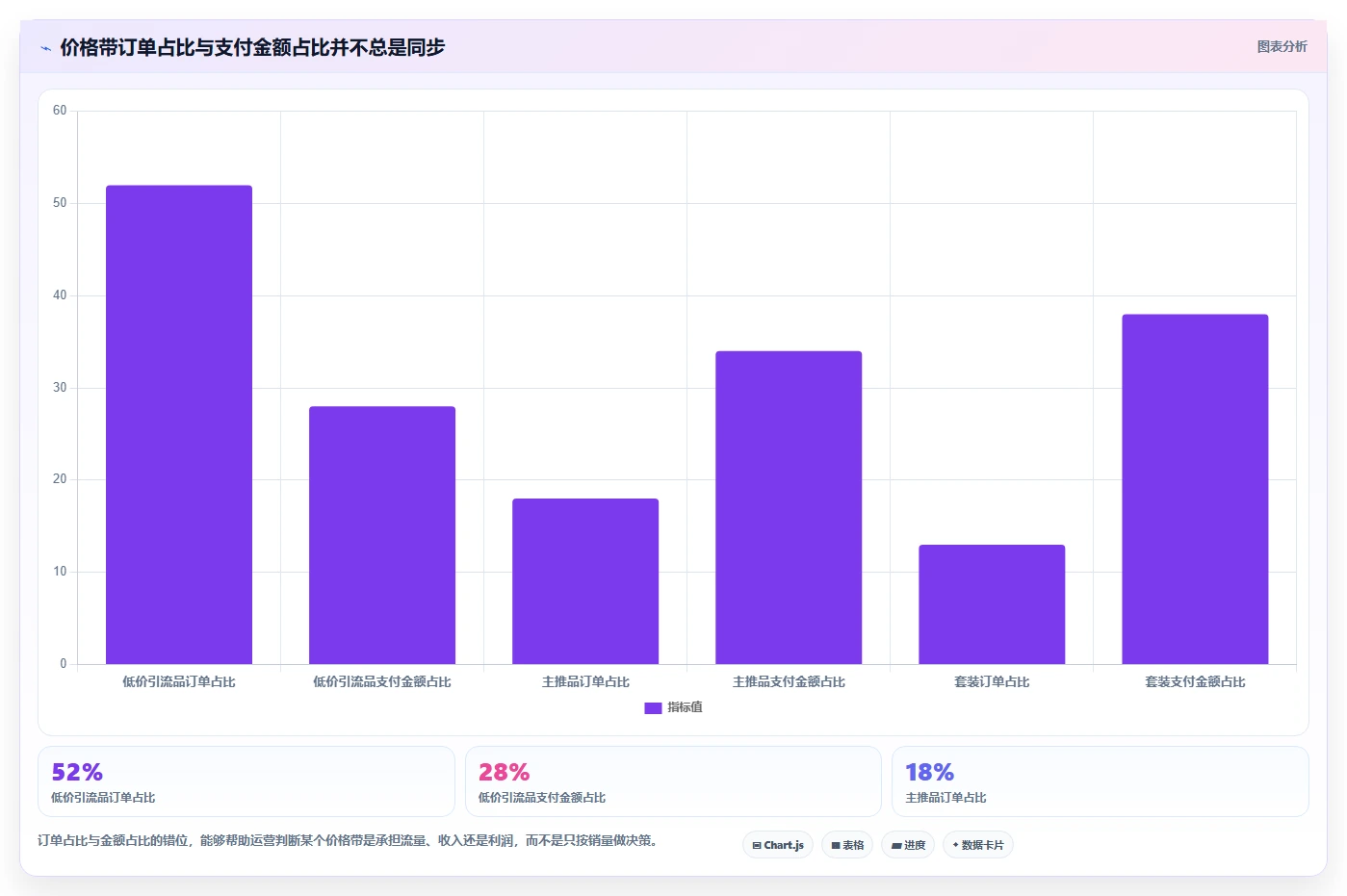Screen dimensions: 1347x896
Task: Click the 低价引流品支付金额占比 axis label
Action: coord(382,681)
